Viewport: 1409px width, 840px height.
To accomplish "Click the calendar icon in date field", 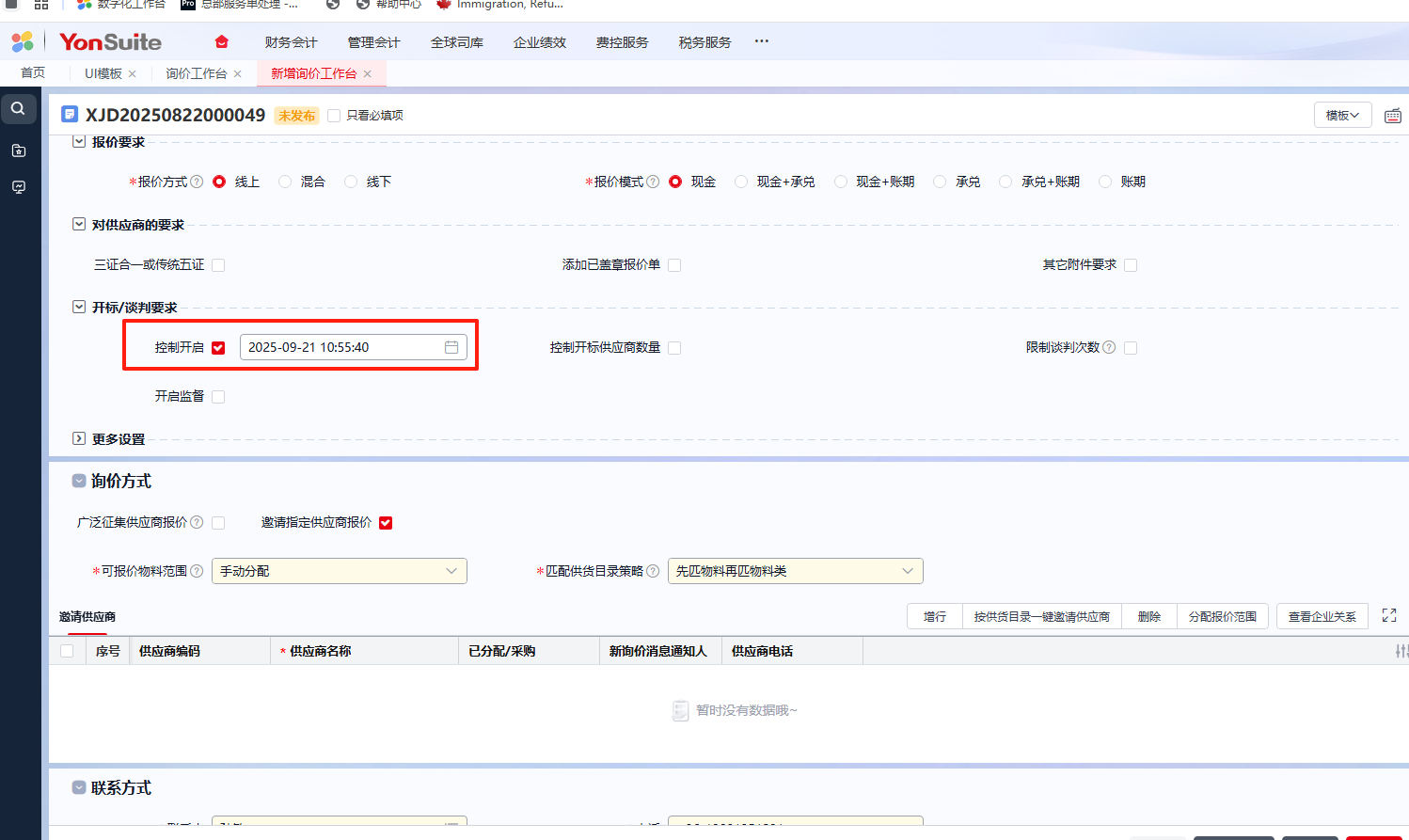I will coord(451,347).
